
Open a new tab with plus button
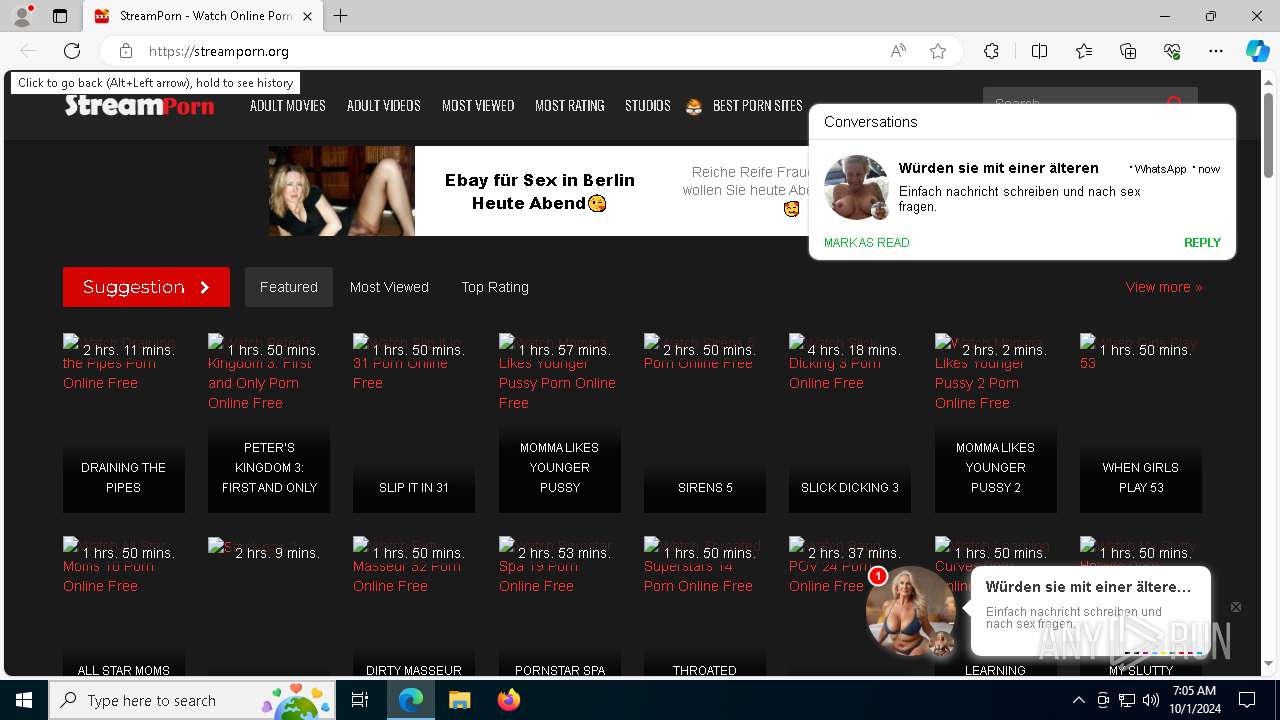click(x=340, y=16)
